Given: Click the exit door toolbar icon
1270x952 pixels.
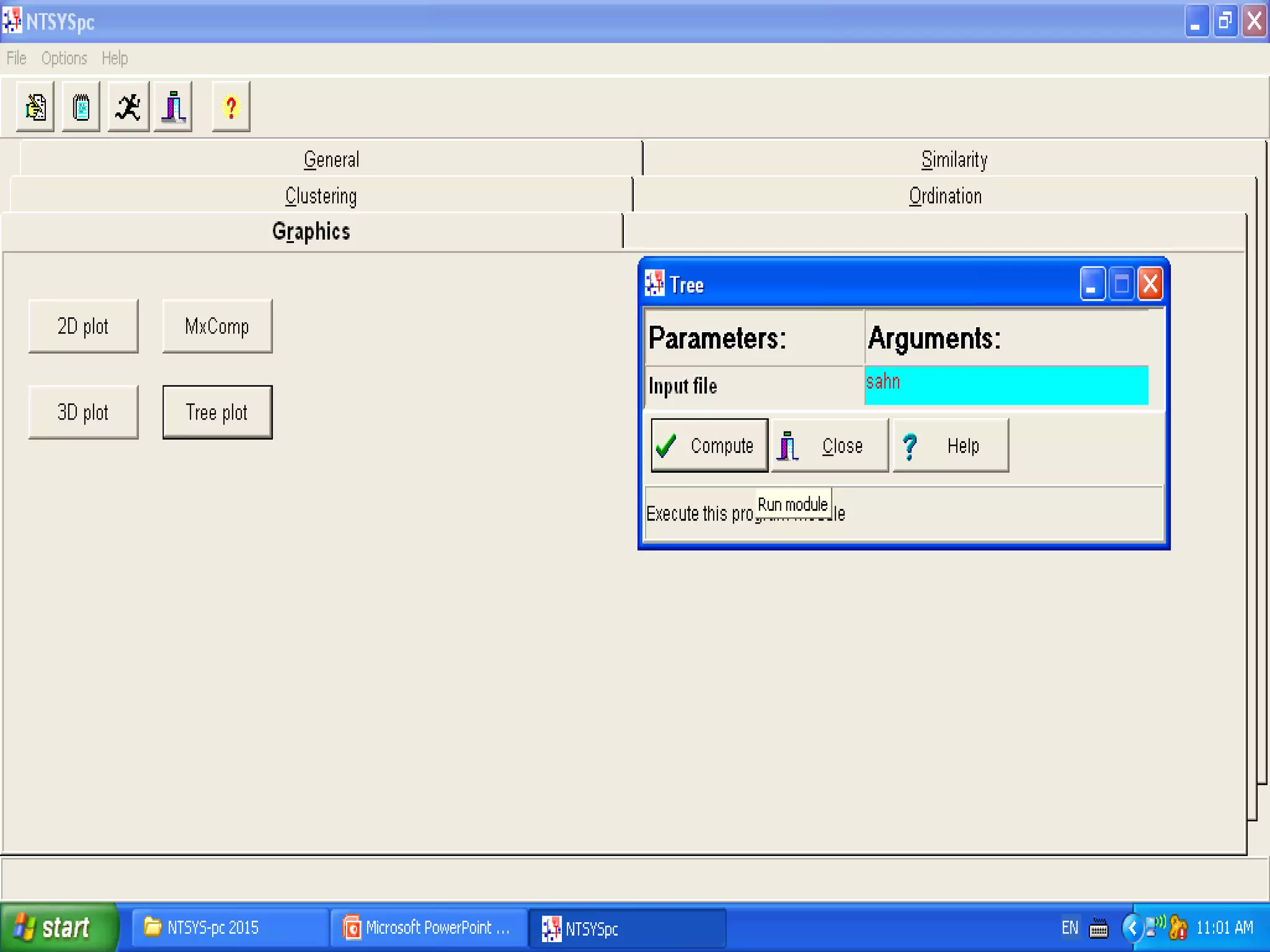Looking at the screenshot, I should coord(174,107).
